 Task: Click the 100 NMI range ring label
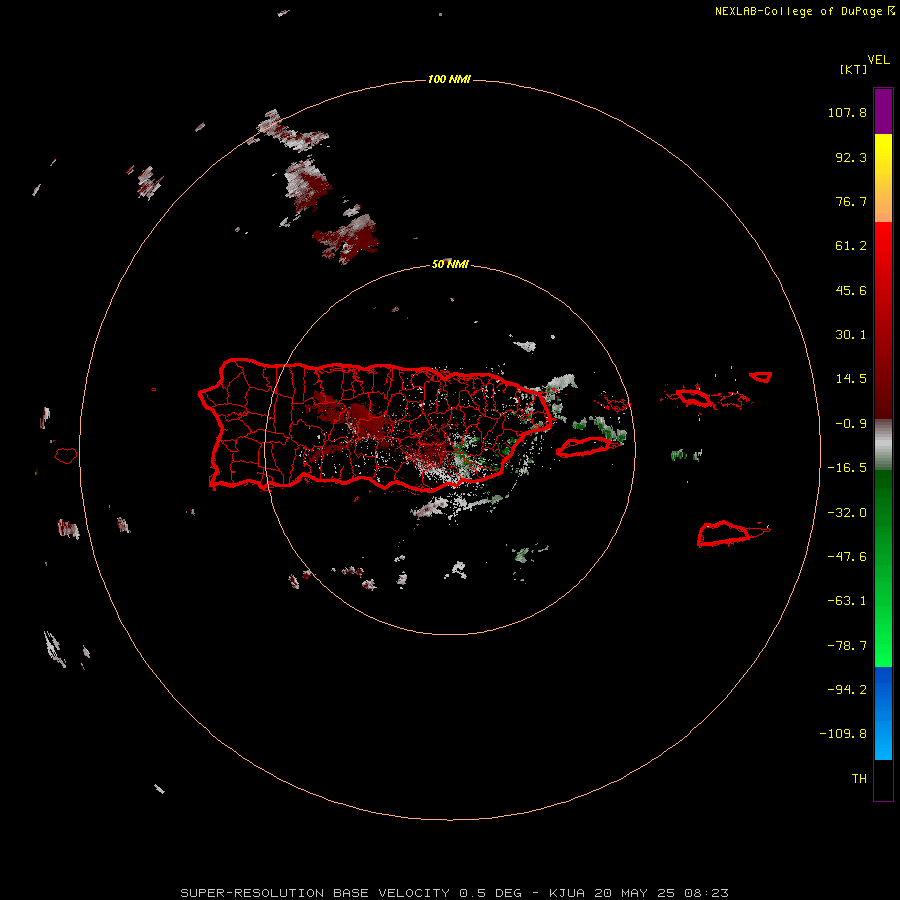pos(449,79)
